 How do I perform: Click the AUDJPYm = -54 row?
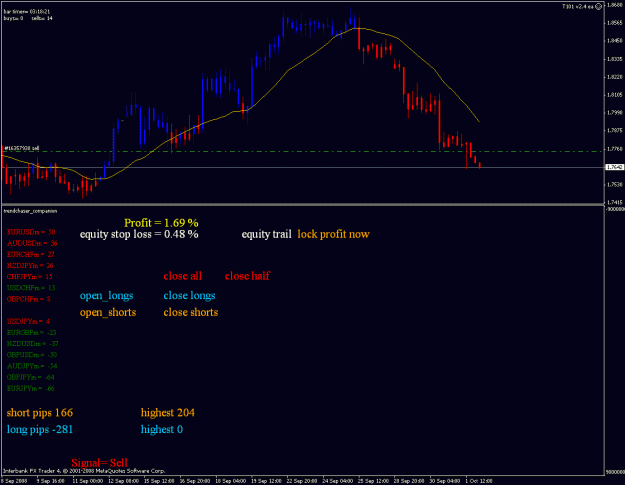pyautogui.click(x=32, y=366)
